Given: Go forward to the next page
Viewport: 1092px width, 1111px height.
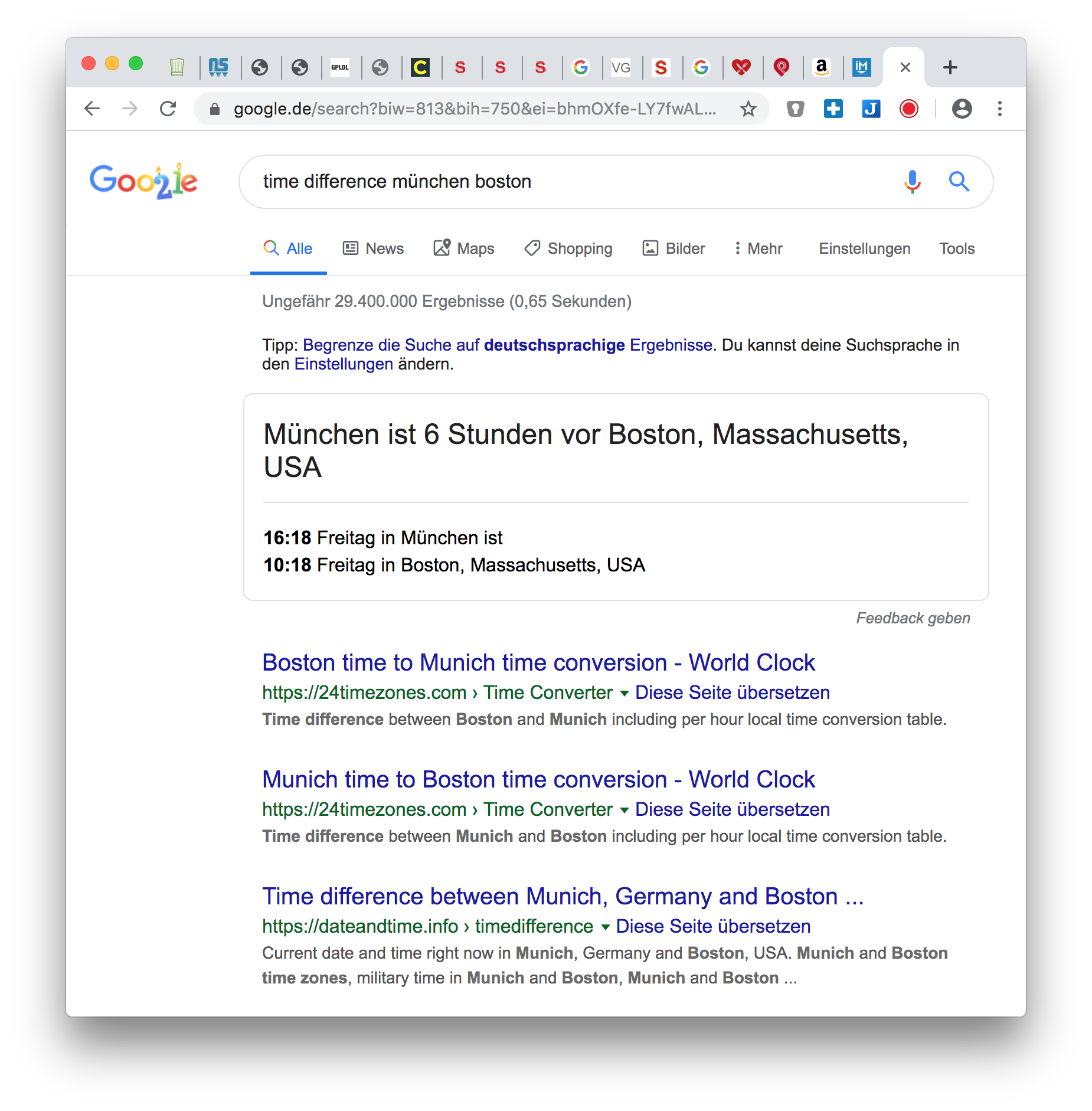Looking at the screenshot, I should point(130,109).
